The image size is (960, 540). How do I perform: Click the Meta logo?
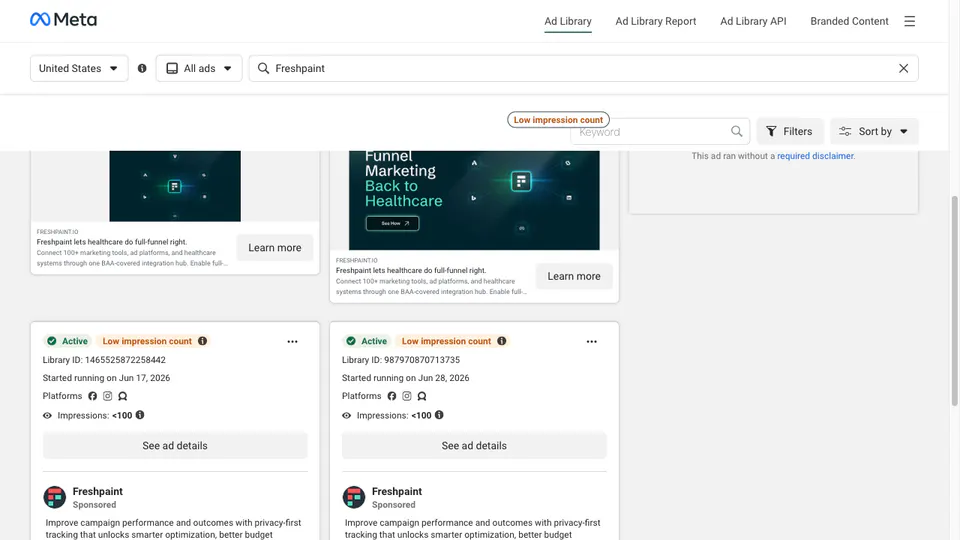tap(63, 20)
